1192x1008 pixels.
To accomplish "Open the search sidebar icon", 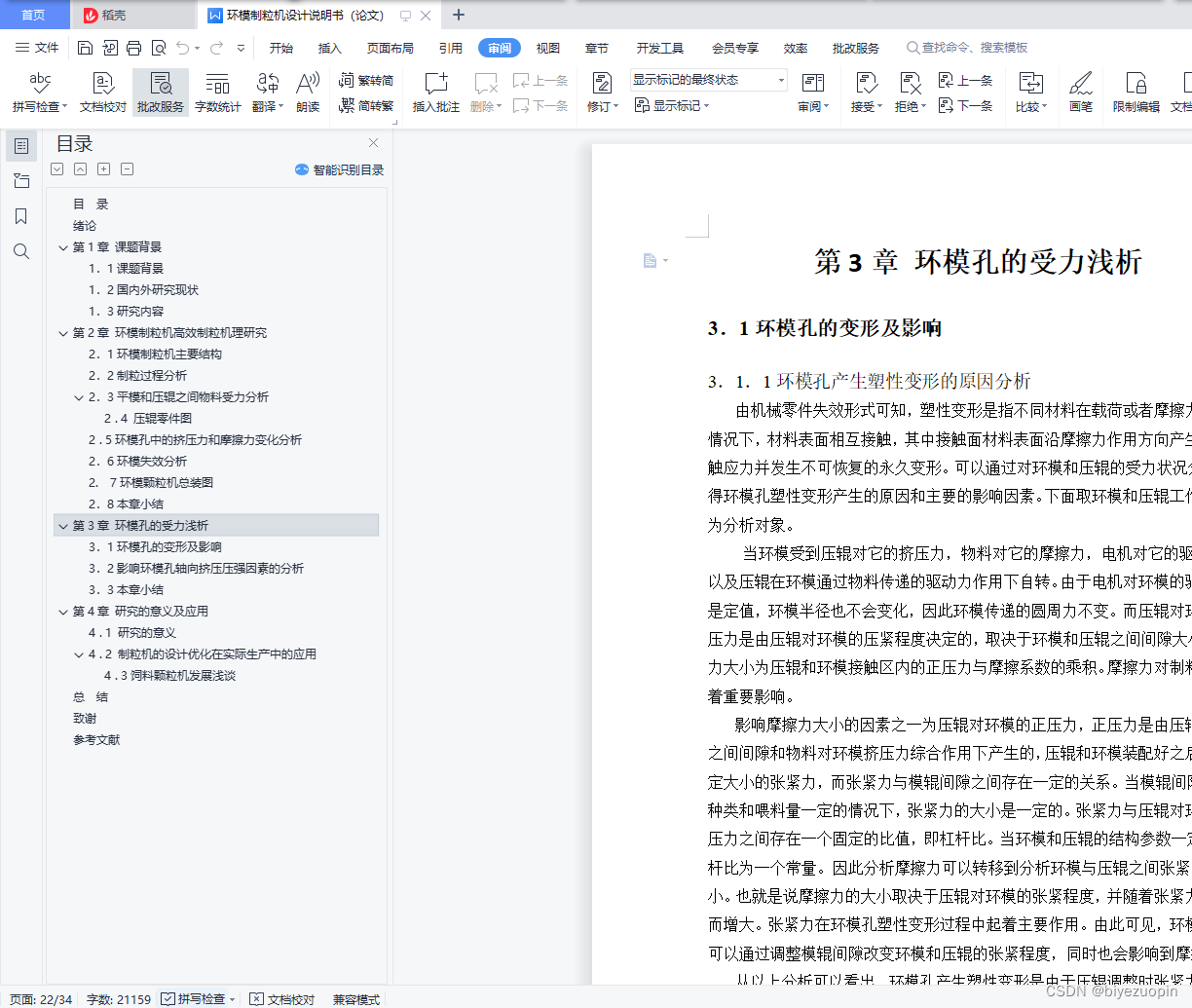I will tap(21, 251).
